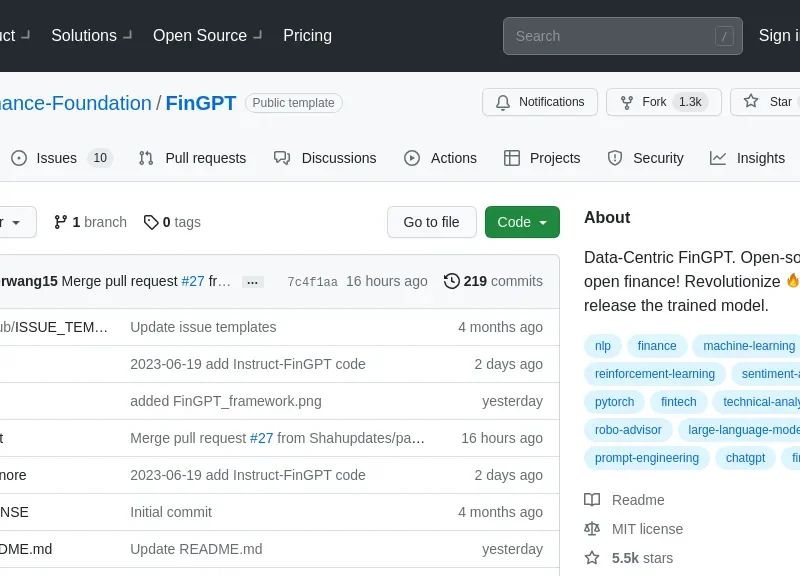Star the FinGPT repository
The image size is (800, 576).
click(x=768, y=102)
